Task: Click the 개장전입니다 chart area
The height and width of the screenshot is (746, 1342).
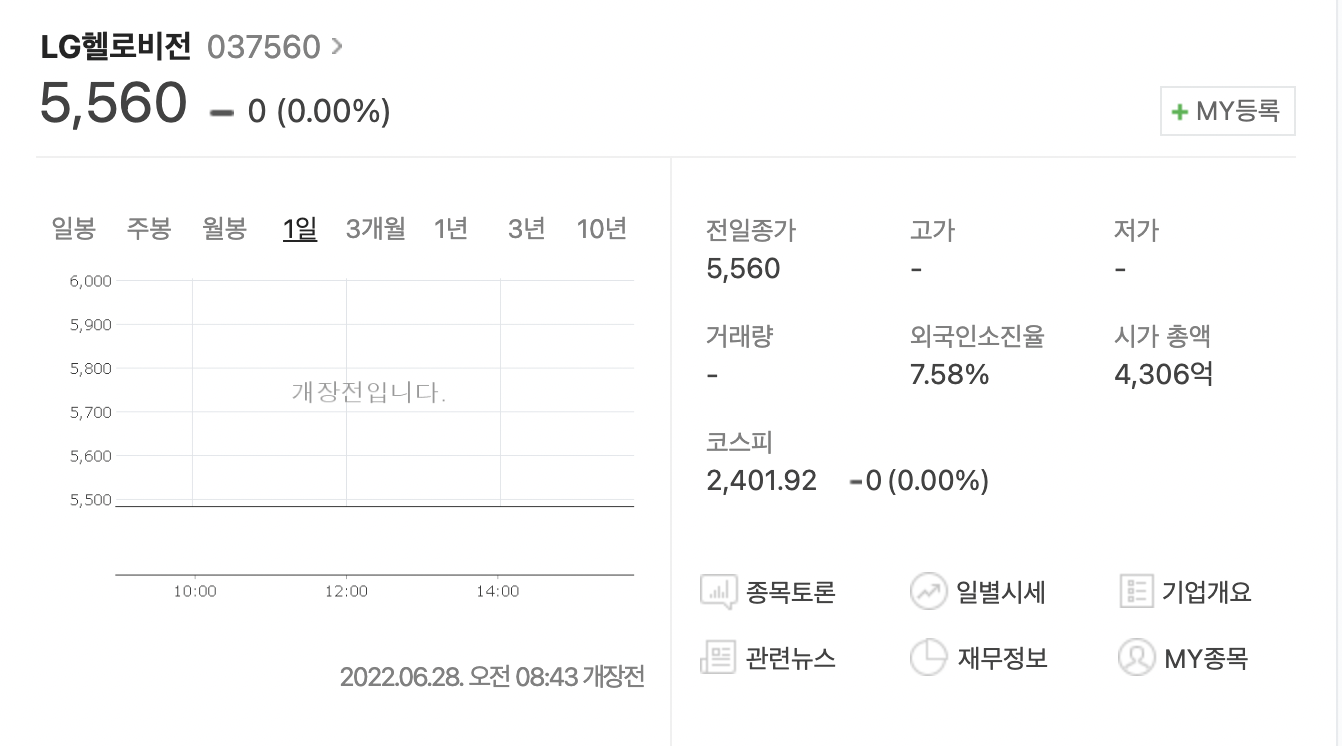Action: pyautogui.click(x=375, y=392)
